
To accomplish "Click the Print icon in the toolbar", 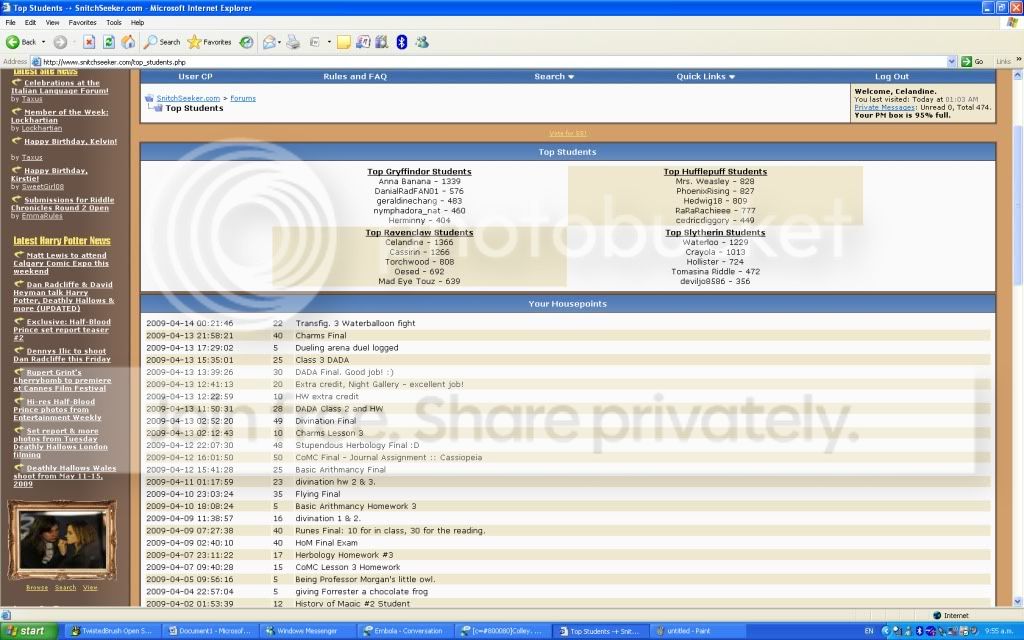I will click(x=294, y=42).
